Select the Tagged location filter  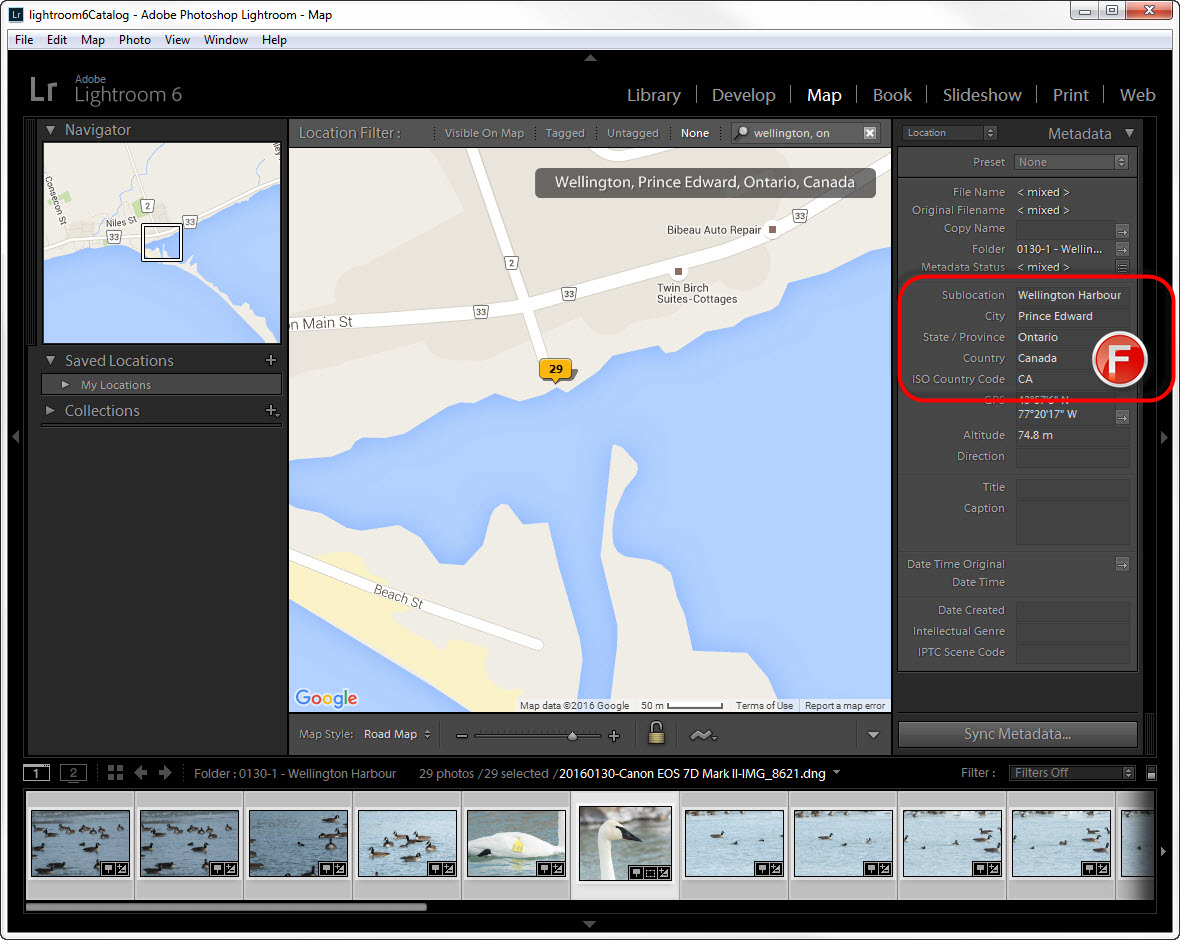tap(565, 133)
